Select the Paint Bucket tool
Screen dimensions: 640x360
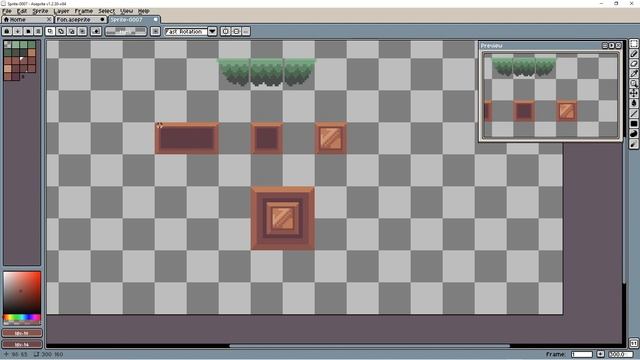point(633,104)
